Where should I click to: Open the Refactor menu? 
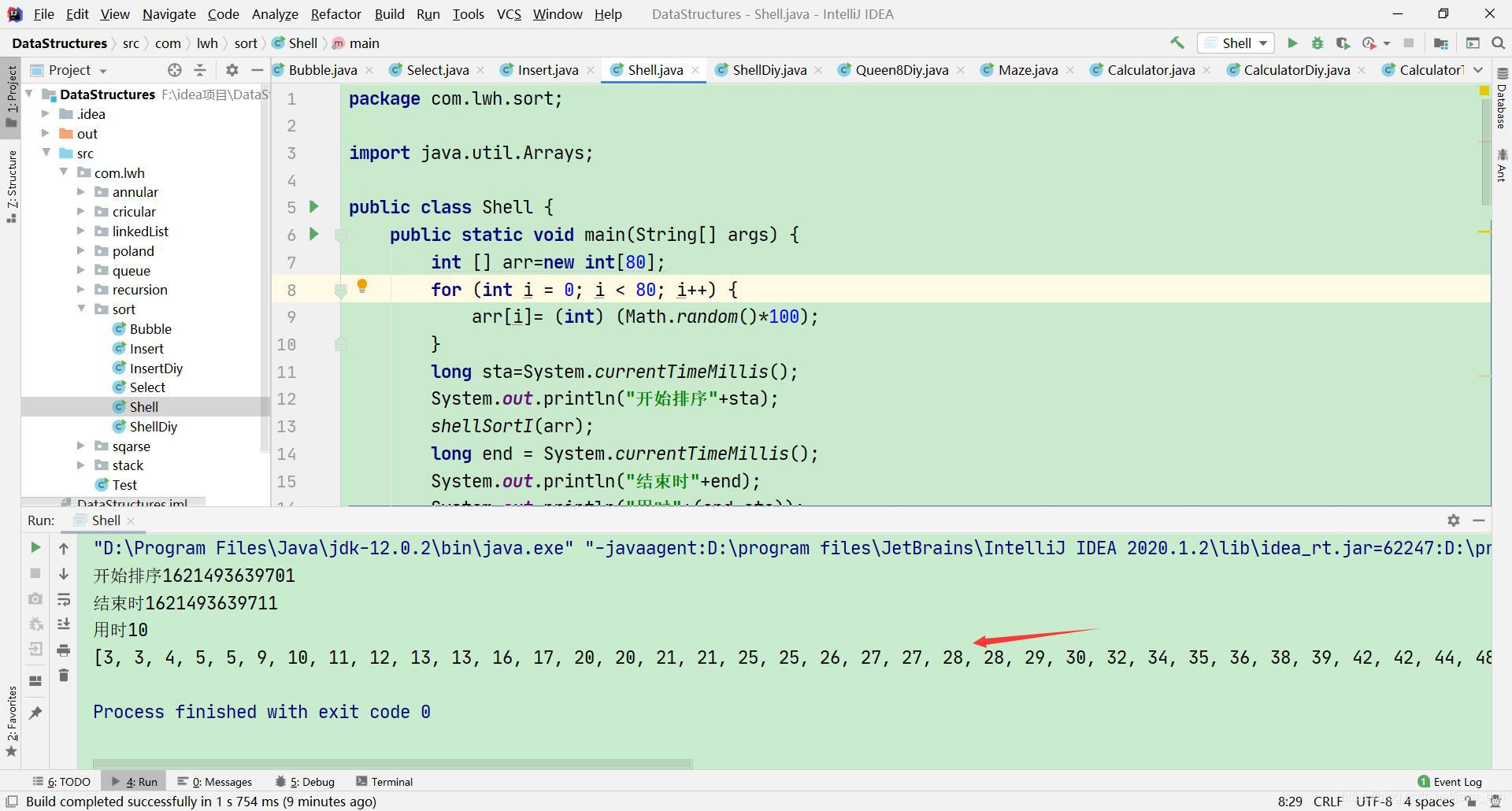pyautogui.click(x=335, y=14)
